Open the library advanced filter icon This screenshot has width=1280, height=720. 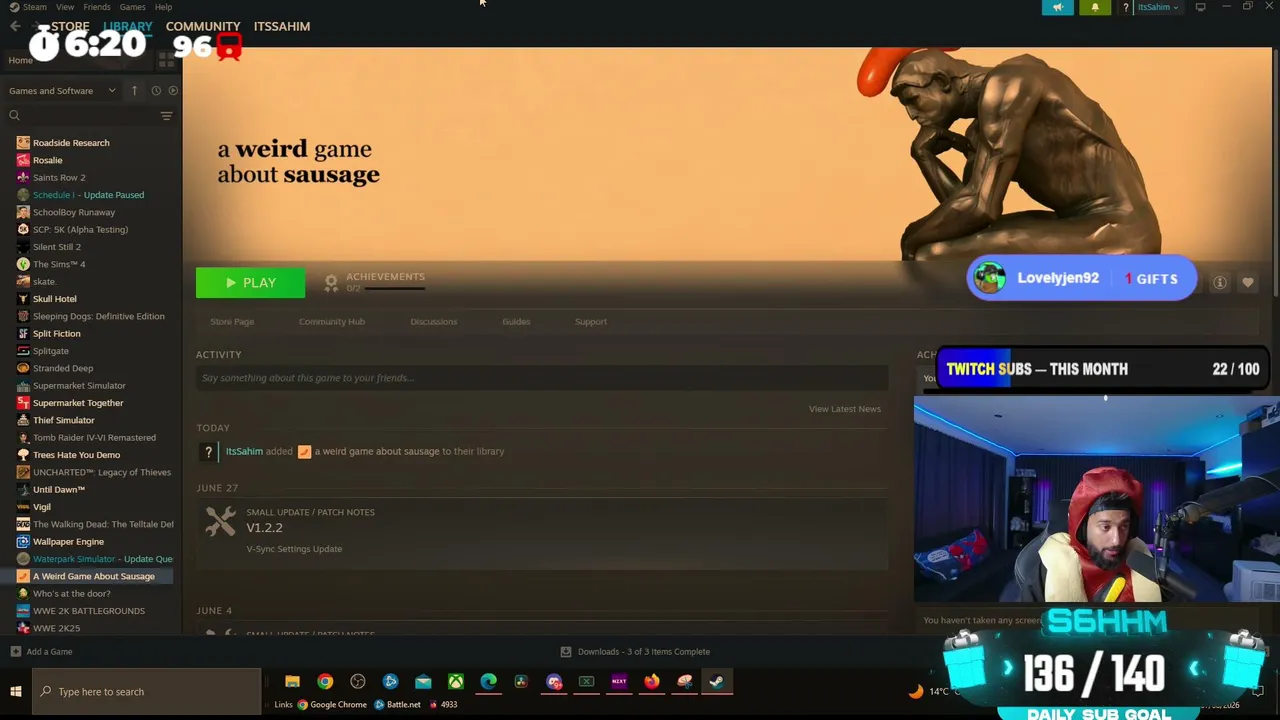(x=167, y=116)
